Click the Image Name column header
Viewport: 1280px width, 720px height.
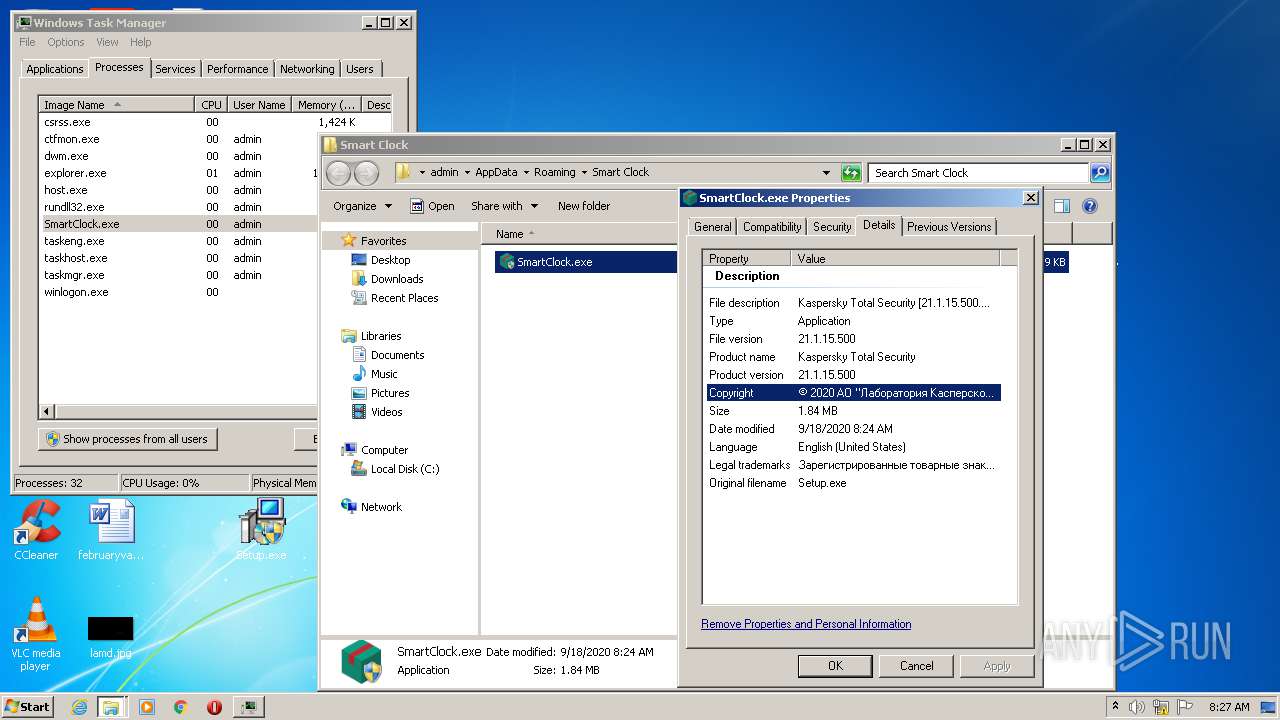click(x=117, y=105)
